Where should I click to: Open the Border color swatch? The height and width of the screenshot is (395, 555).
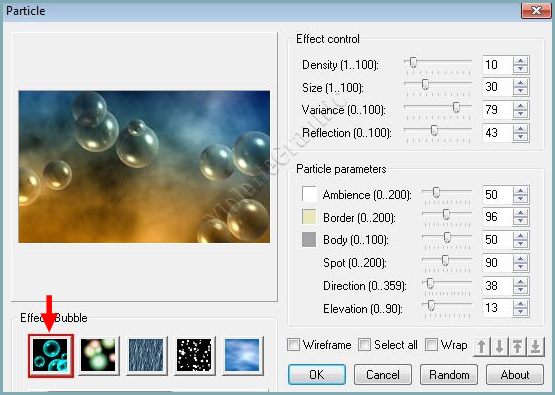coord(309,217)
